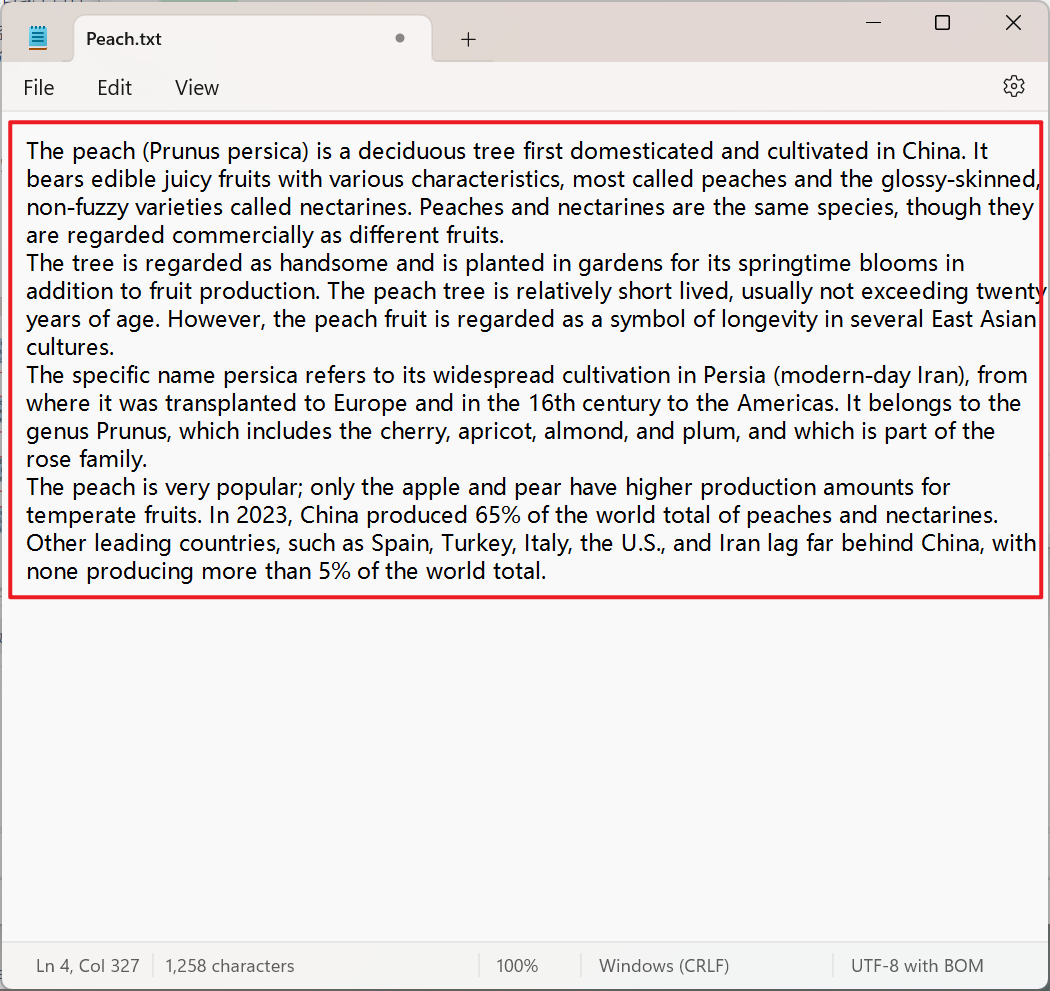Open Notepad settings with the gear icon
This screenshot has width=1050, height=991.
[x=1013, y=86]
